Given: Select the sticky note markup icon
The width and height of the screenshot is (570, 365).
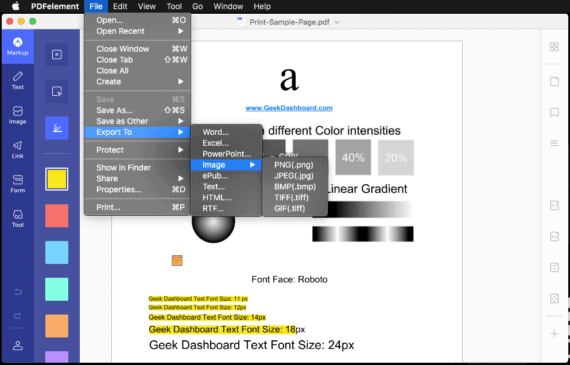Looking at the screenshot, I should tap(57, 91).
